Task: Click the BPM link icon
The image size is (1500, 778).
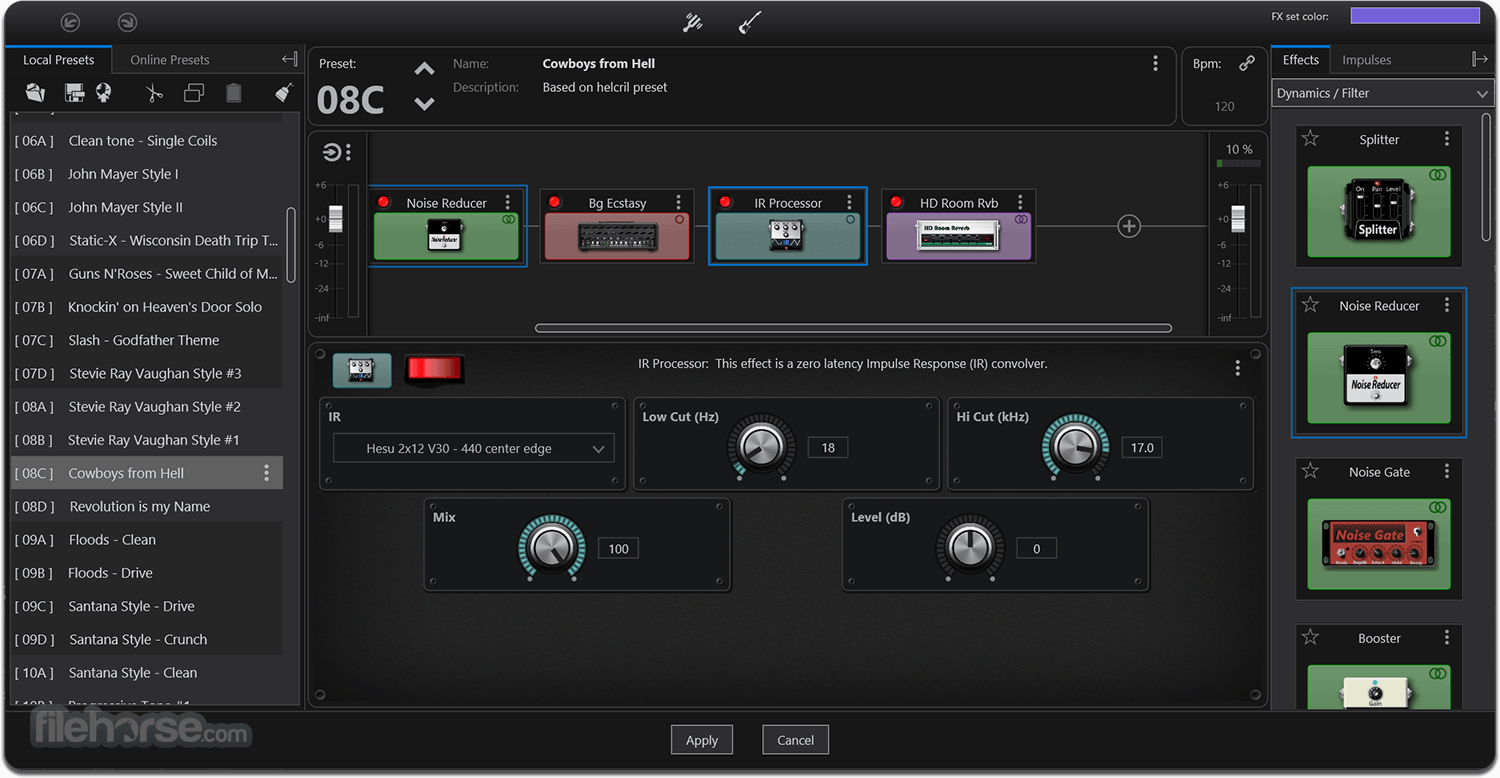Action: tap(1247, 63)
